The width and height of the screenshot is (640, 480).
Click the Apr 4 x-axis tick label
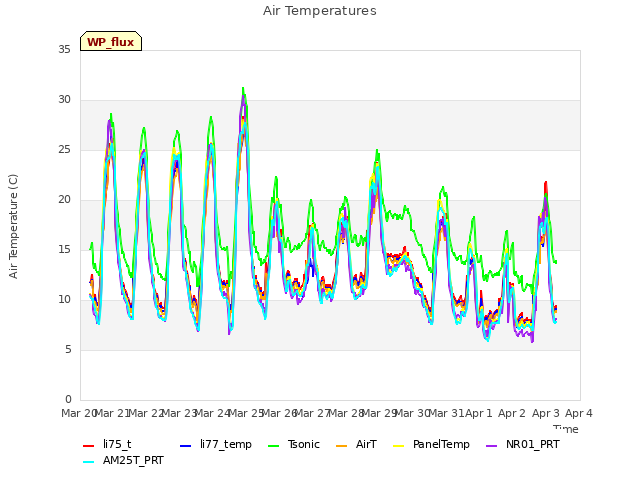[x=579, y=413]
